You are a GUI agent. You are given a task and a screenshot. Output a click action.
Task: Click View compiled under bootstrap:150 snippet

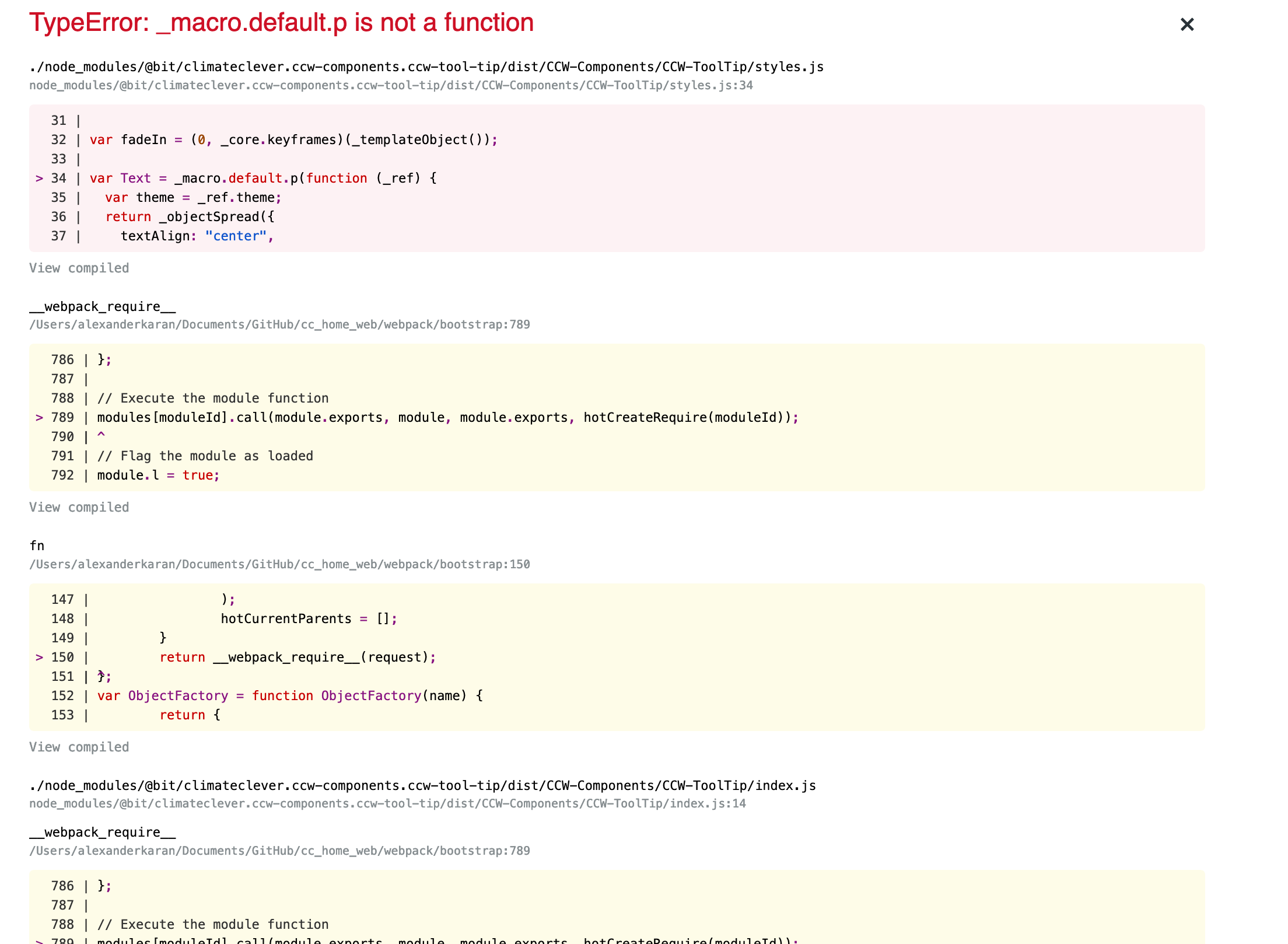pos(79,747)
